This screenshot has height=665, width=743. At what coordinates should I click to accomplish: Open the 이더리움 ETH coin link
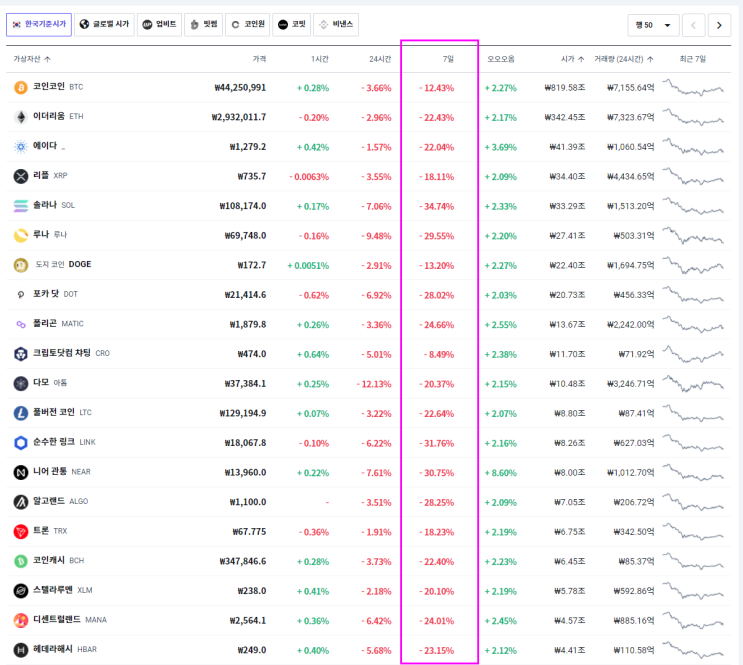[58, 116]
